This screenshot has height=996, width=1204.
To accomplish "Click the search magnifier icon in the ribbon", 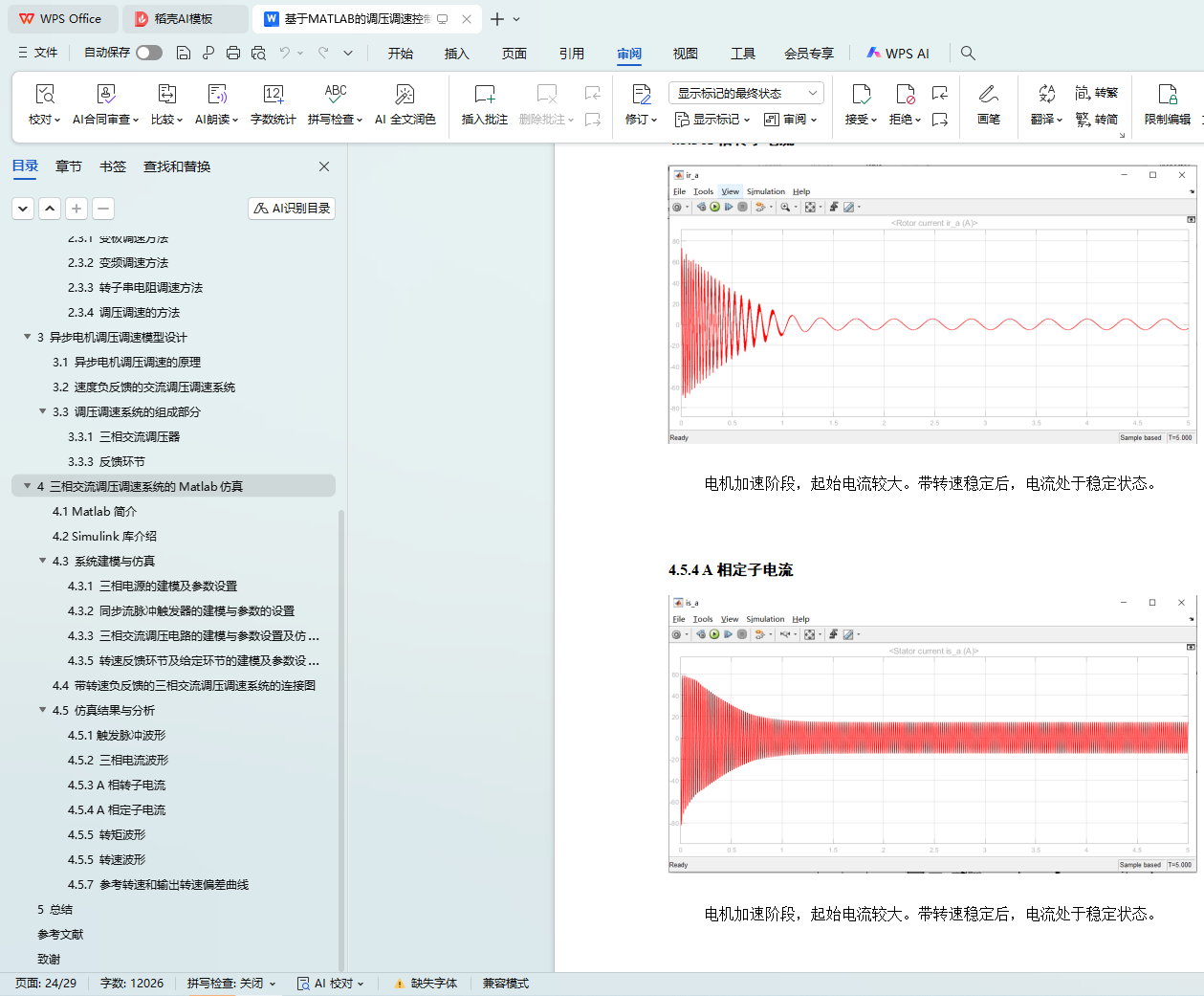I will pos(968,53).
